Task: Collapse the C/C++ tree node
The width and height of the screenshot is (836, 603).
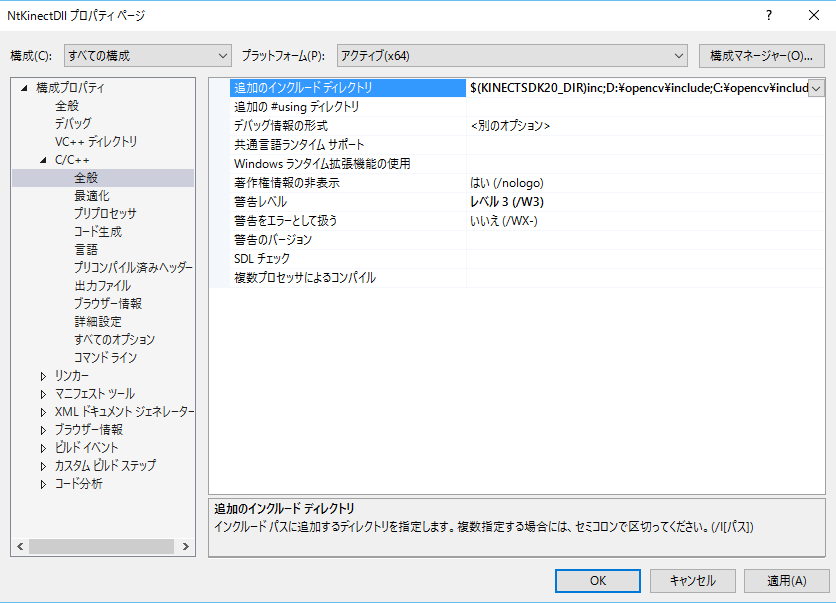Action: [43, 160]
